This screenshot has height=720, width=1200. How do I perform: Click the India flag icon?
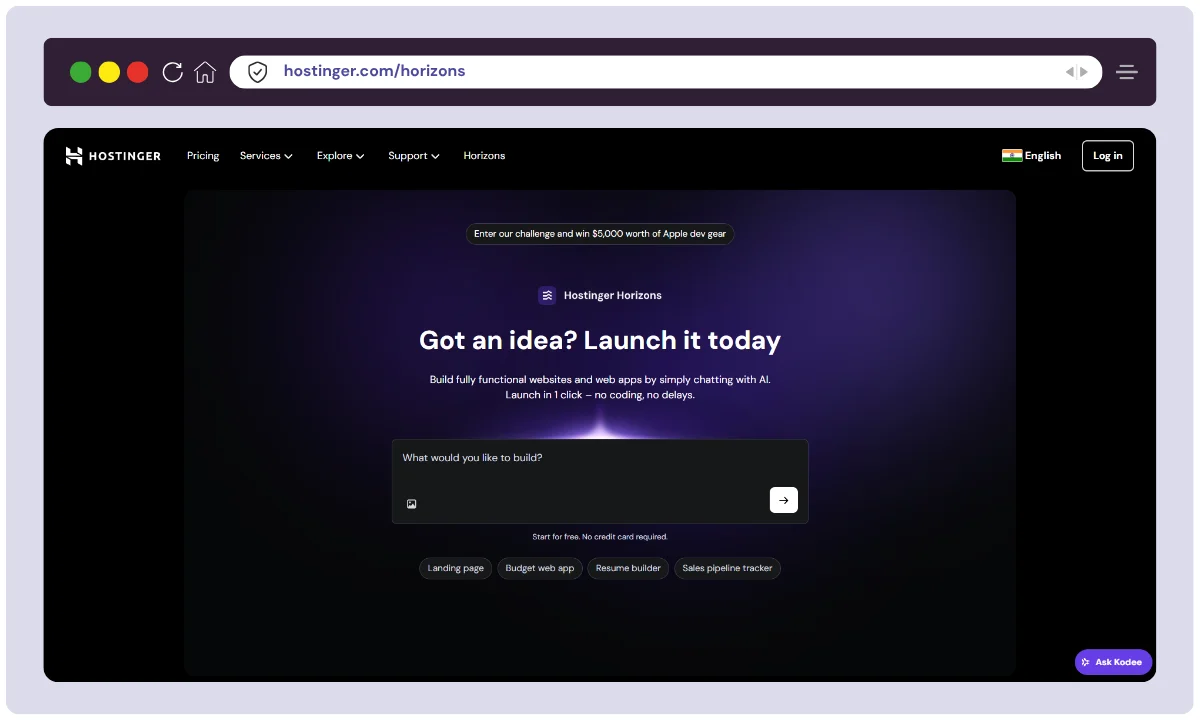pos(1012,155)
